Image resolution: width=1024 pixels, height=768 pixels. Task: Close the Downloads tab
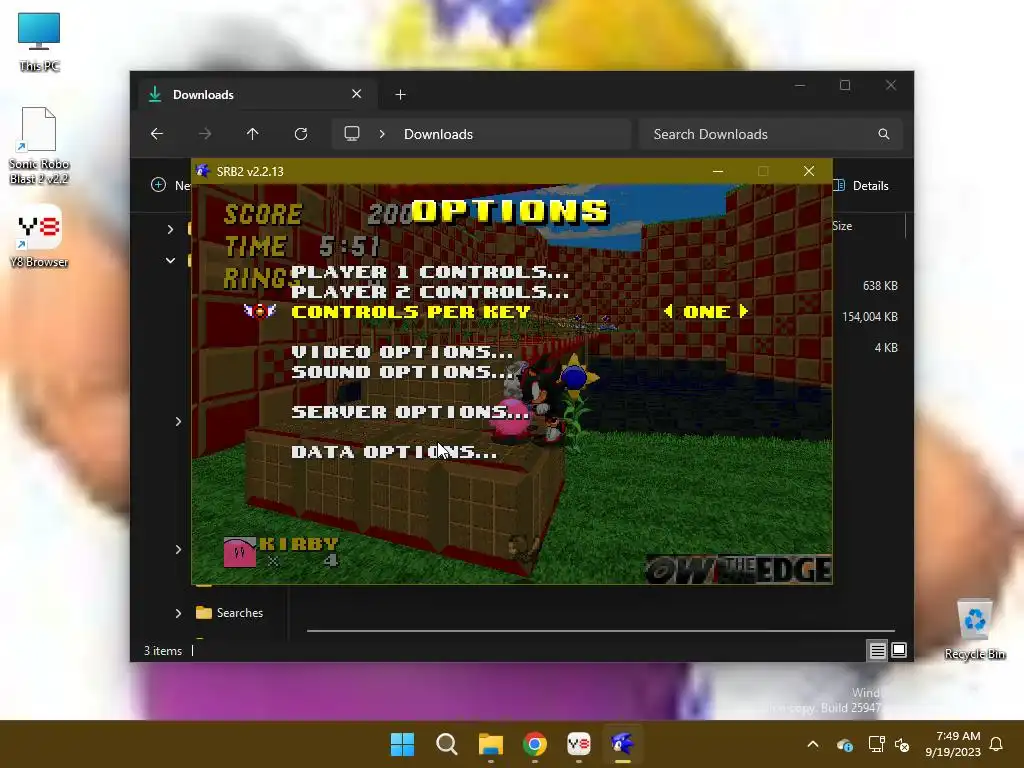point(357,94)
